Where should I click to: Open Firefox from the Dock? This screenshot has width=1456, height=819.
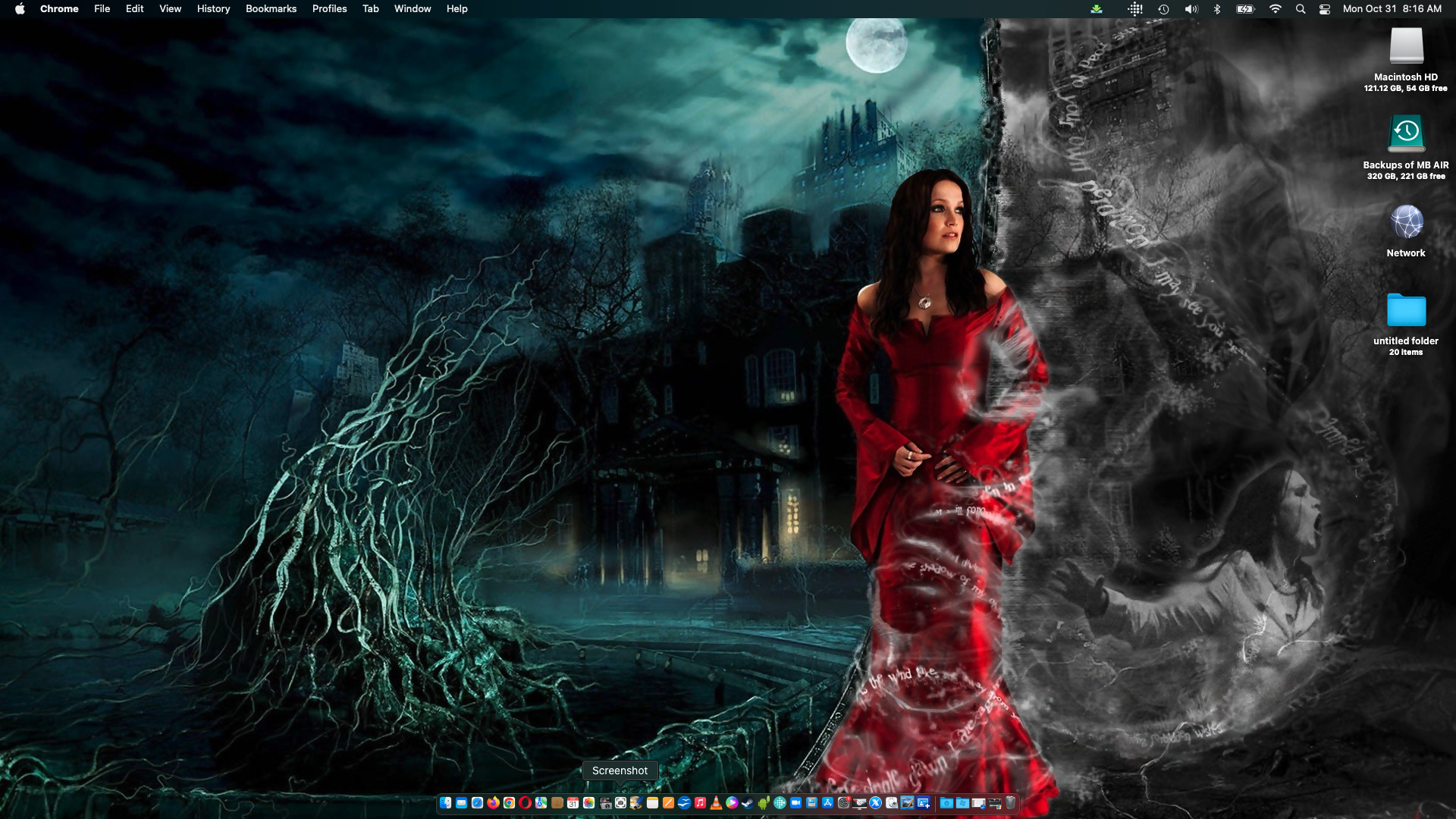point(493,802)
